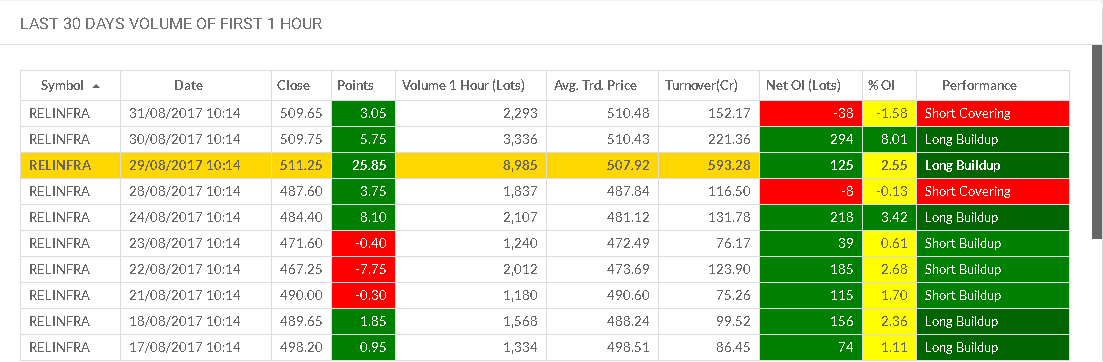
Task: Click the Net OI value 218
Action: (811, 217)
